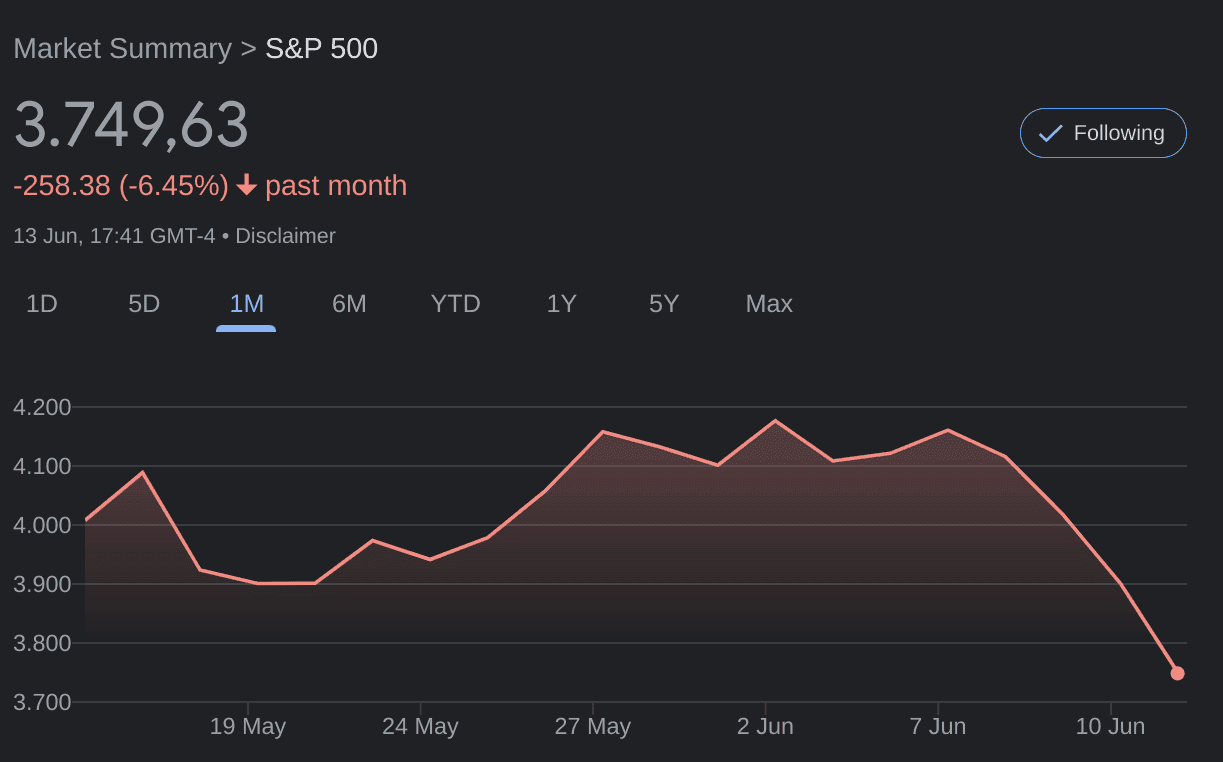Click the S&P 500 title
1223x762 pixels.
tap(321, 49)
